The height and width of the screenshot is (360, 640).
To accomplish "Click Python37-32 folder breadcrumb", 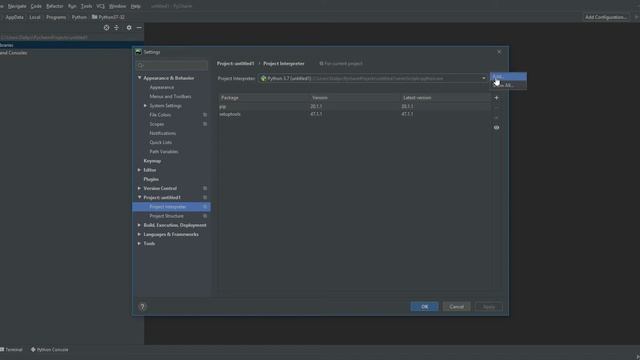I will 109,17.
